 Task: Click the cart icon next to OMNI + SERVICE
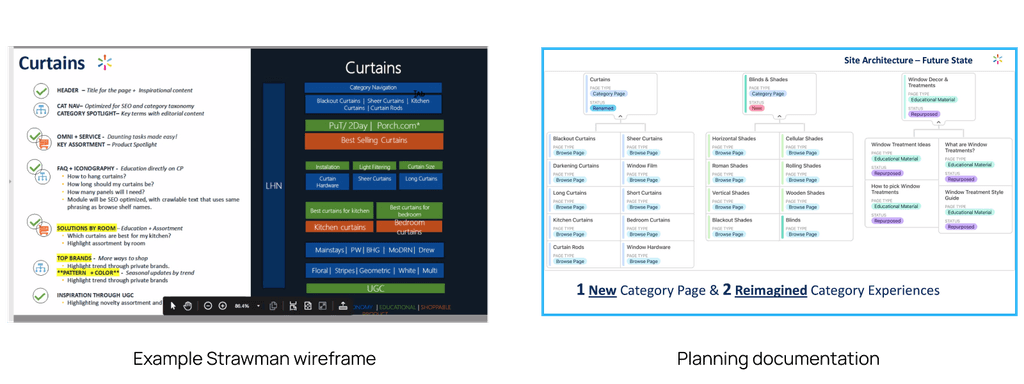click(45, 142)
